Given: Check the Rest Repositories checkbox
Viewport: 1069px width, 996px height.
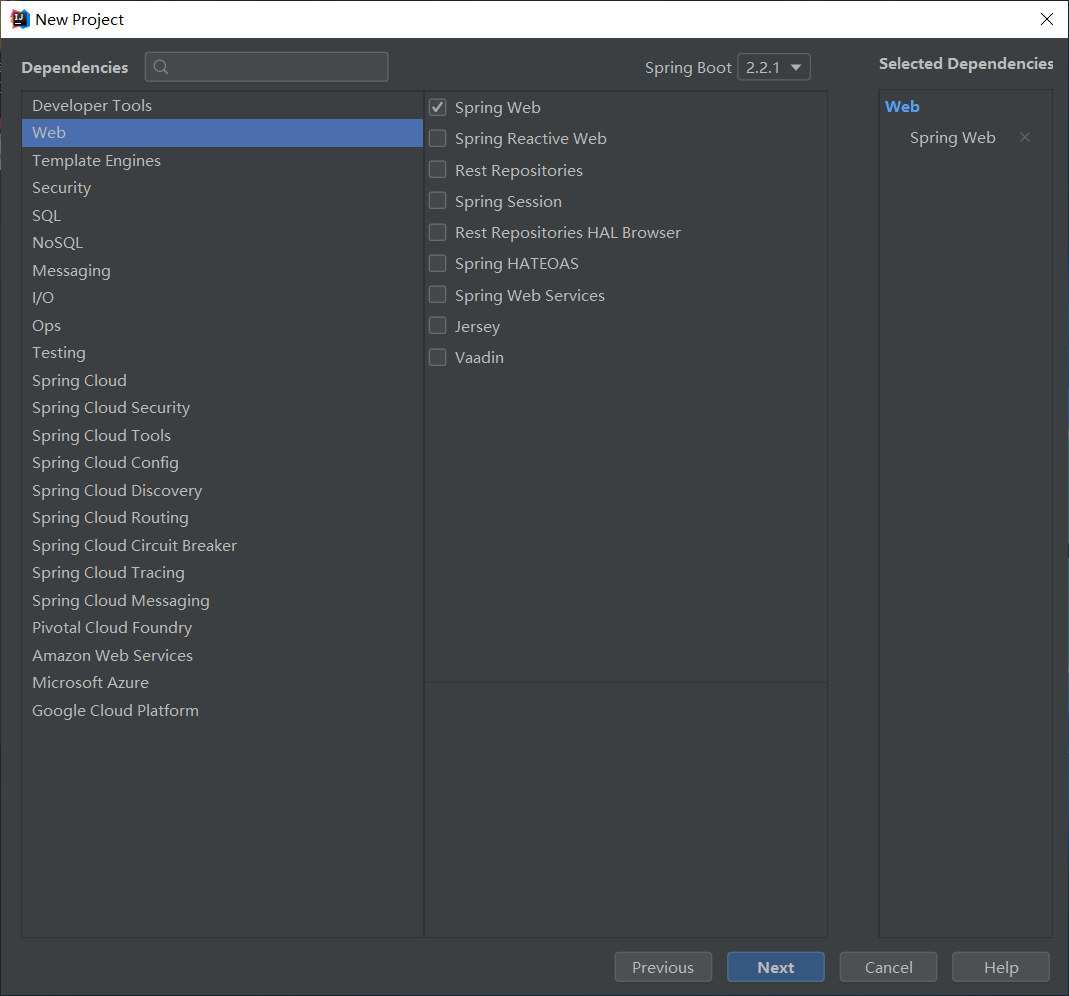Looking at the screenshot, I should click(437, 170).
